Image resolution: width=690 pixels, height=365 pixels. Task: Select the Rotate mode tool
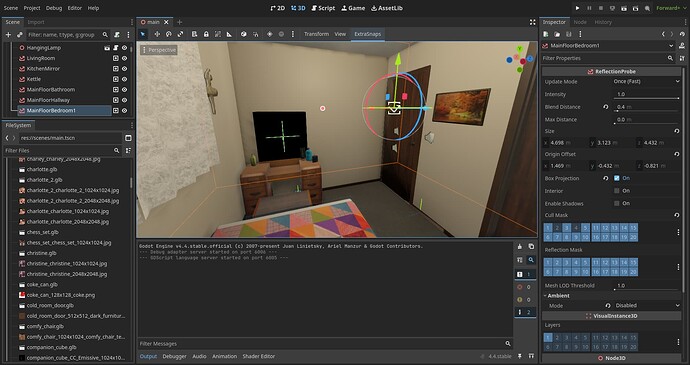169,34
